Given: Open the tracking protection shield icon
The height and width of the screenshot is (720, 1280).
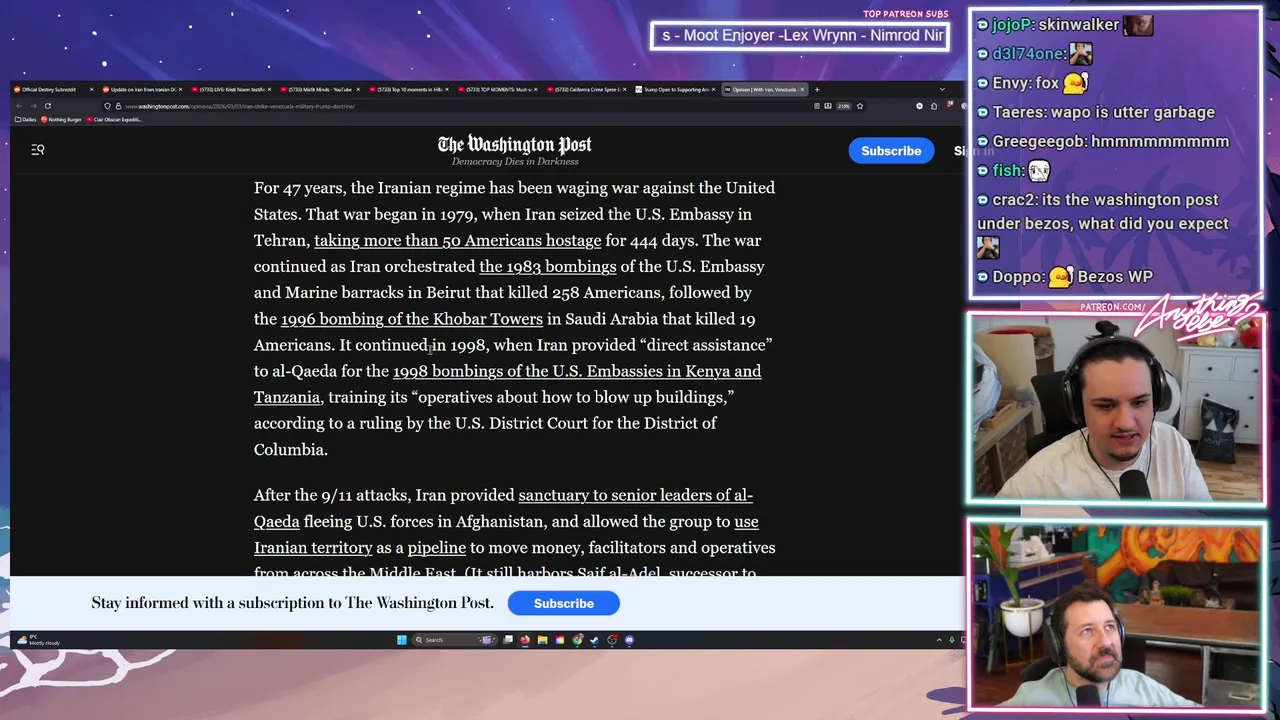Looking at the screenshot, I should tap(107, 106).
